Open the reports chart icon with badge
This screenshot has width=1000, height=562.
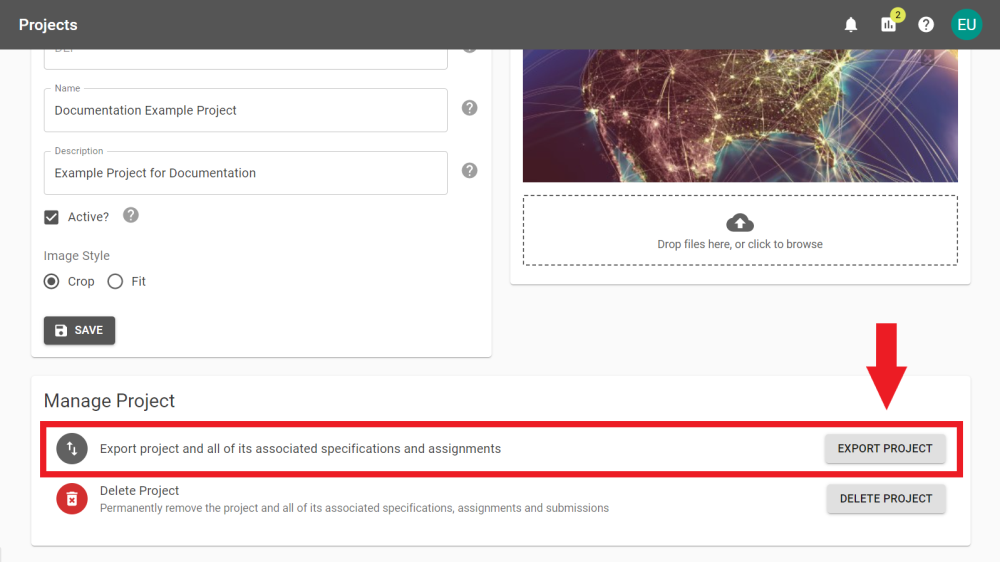[x=888, y=25]
